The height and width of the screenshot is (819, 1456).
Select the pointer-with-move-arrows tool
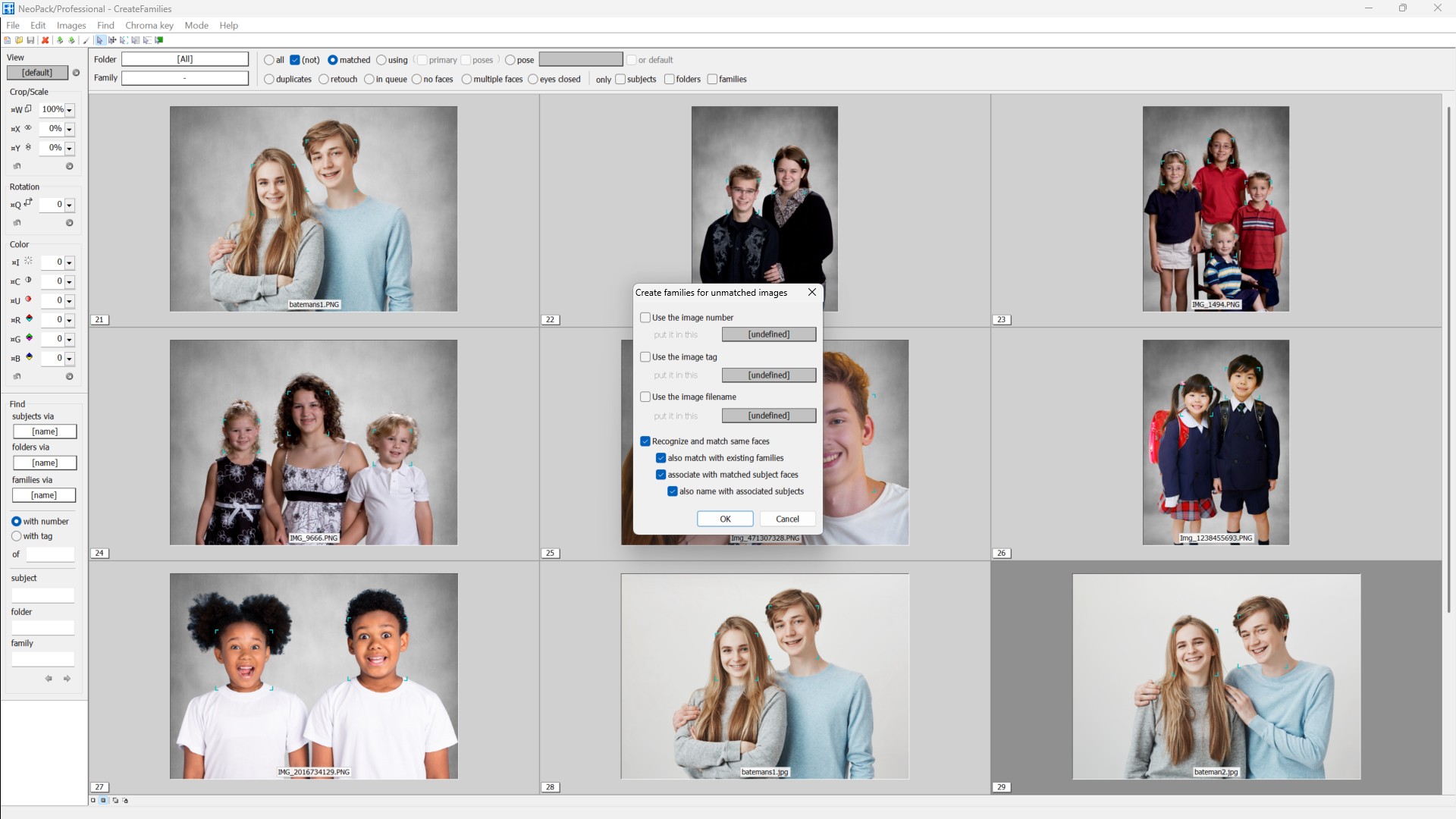click(112, 40)
